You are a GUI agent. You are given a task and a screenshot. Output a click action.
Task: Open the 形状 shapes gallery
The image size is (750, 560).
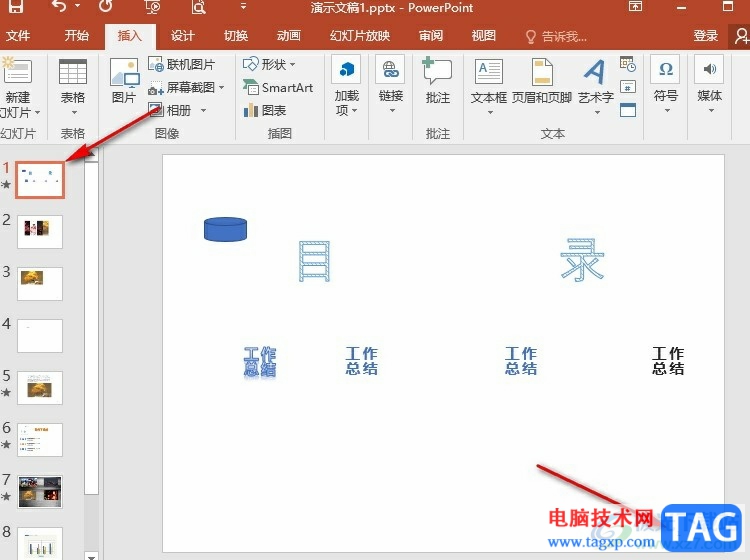(x=269, y=64)
